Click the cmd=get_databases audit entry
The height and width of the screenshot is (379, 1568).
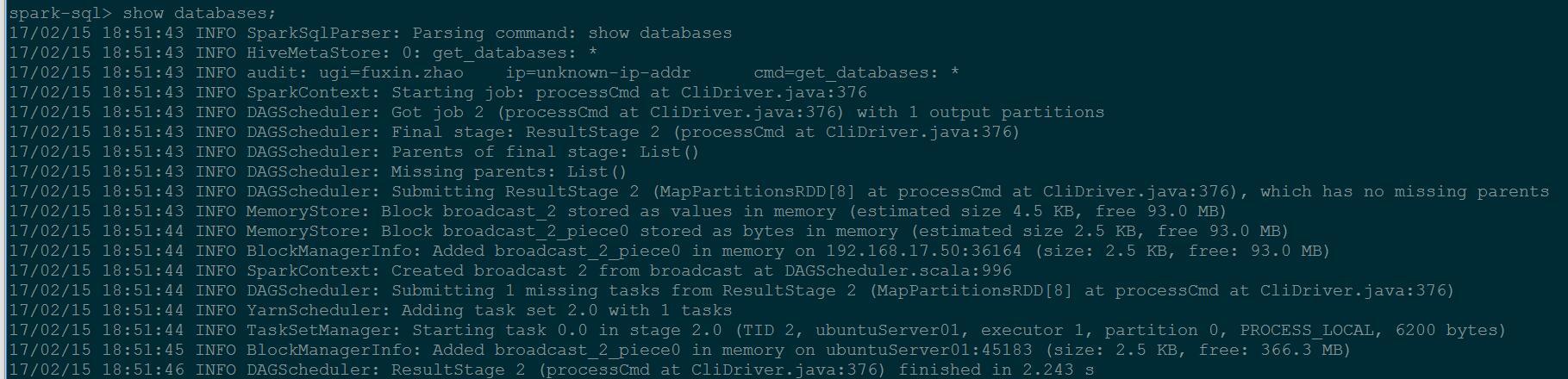point(856,72)
